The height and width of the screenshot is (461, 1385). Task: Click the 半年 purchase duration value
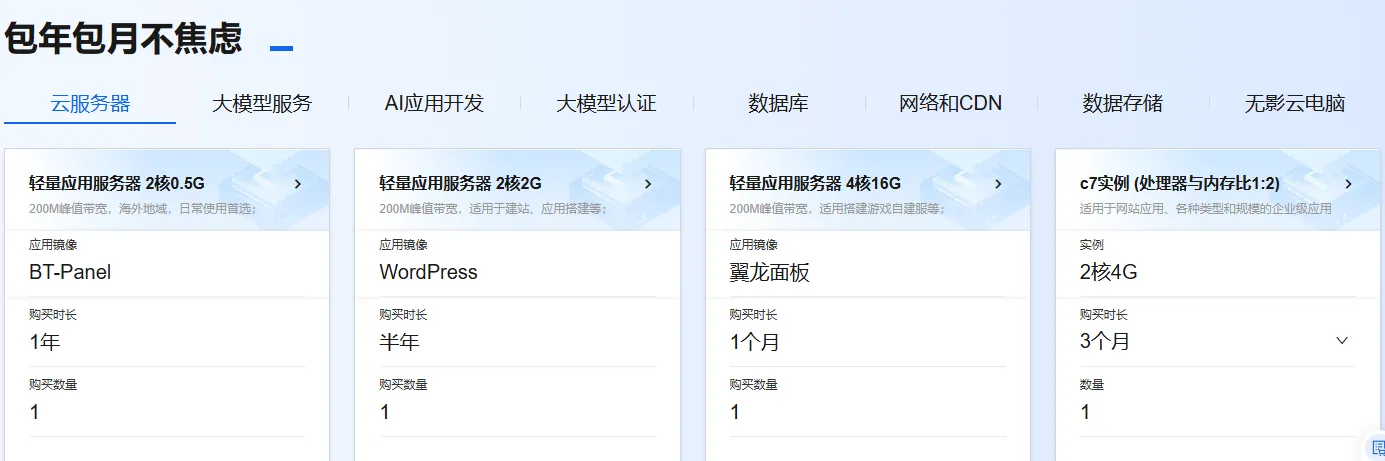399,342
